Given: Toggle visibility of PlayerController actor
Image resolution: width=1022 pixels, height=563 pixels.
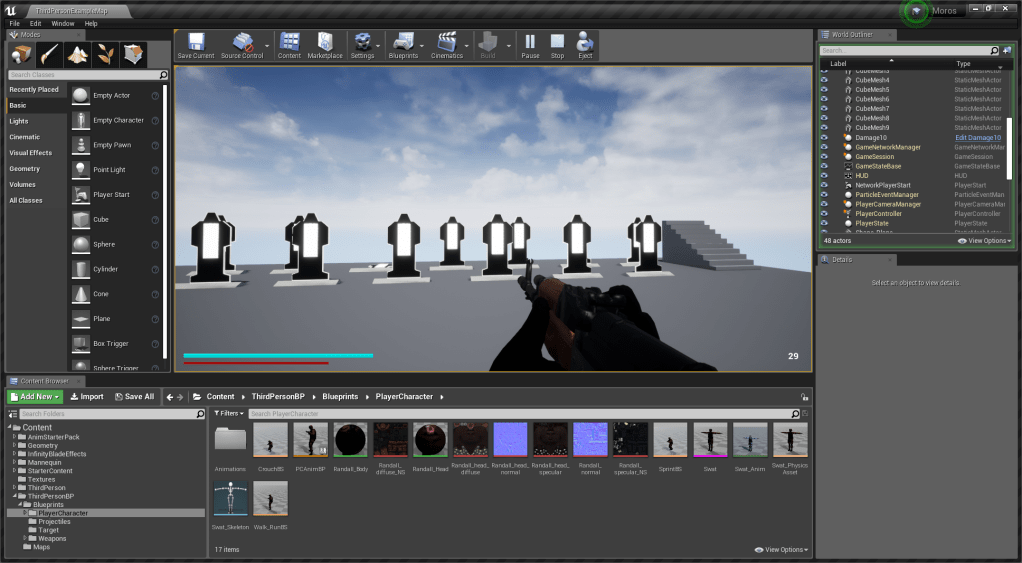Looking at the screenshot, I should click(824, 214).
